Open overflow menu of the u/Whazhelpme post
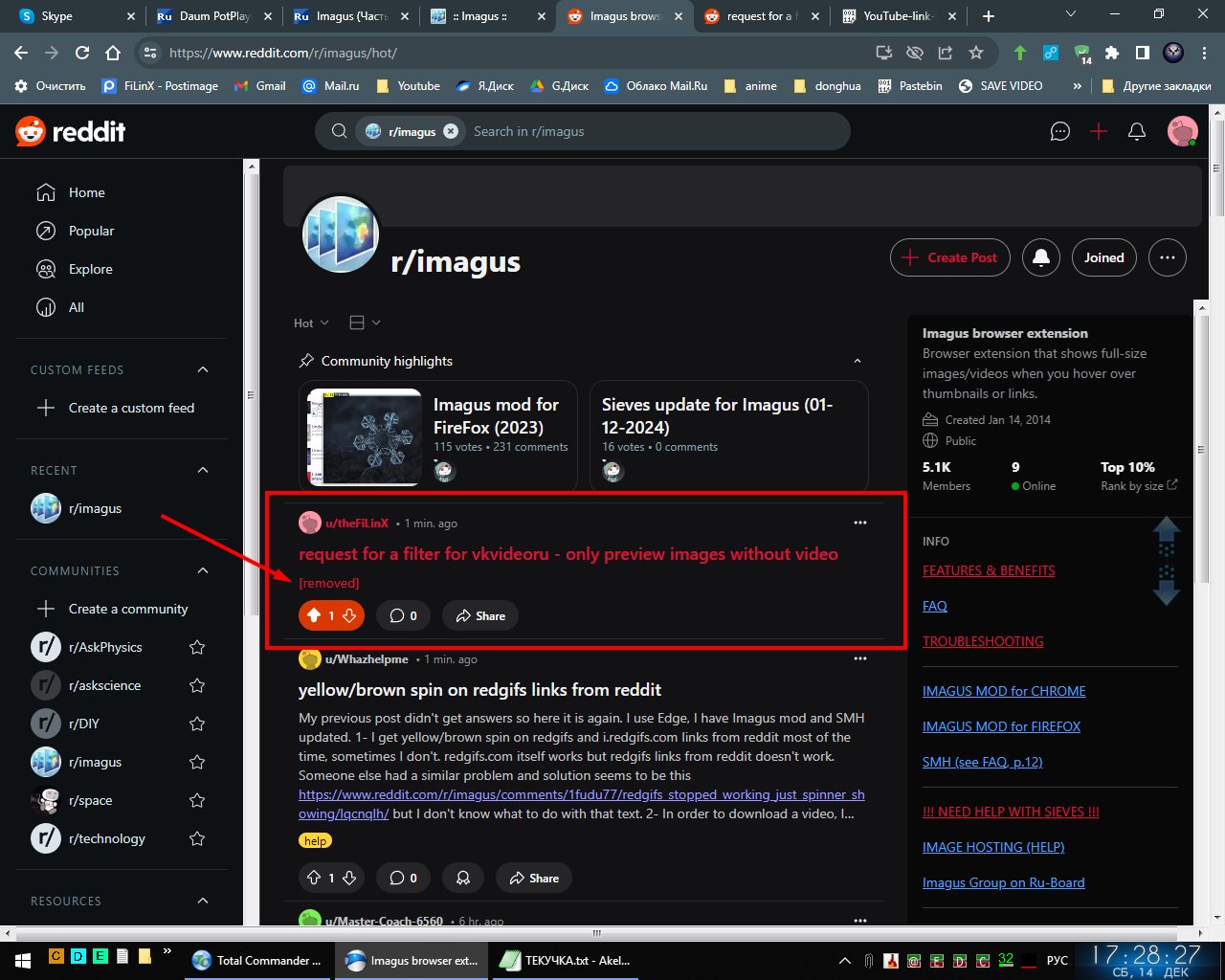The height and width of the screenshot is (980, 1225). (860, 658)
